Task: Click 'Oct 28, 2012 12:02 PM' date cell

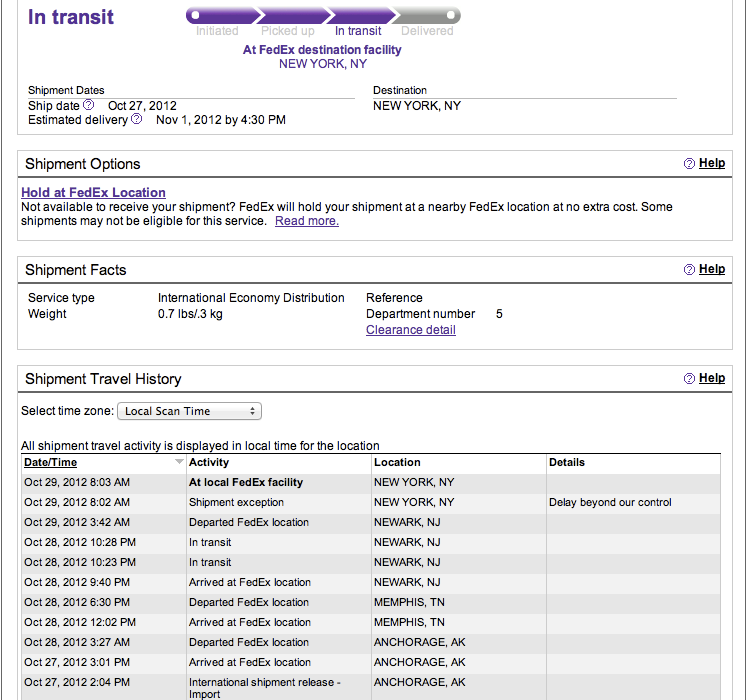Action: pyautogui.click(x=80, y=622)
